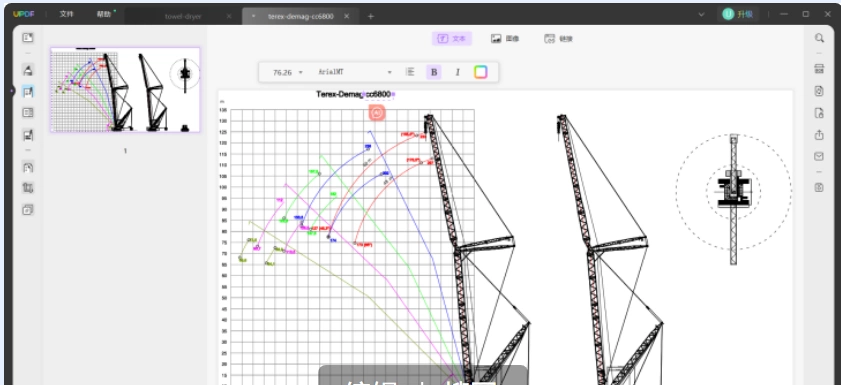Toggle the Edit PDF mode in sidebar
Image resolution: width=841 pixels, height=385 pixels.
[x=28, y=92]
